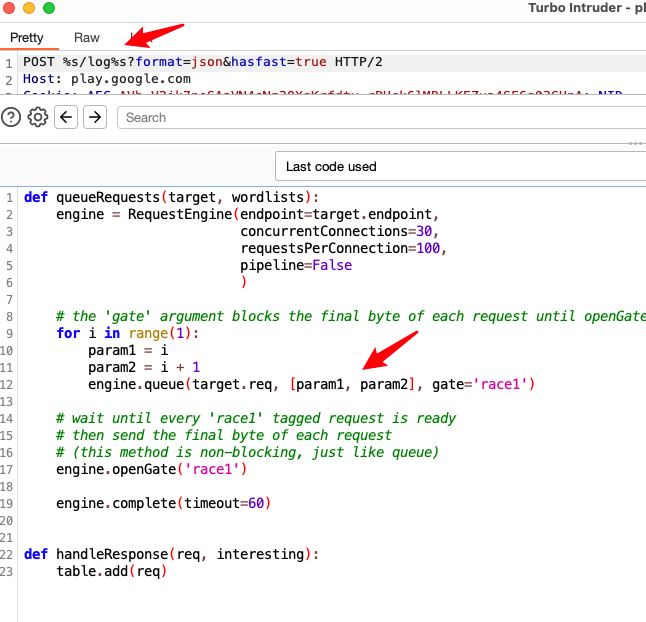Switch to the Raw tab
This screenshot has width=646, height=622.
point(87,37)
